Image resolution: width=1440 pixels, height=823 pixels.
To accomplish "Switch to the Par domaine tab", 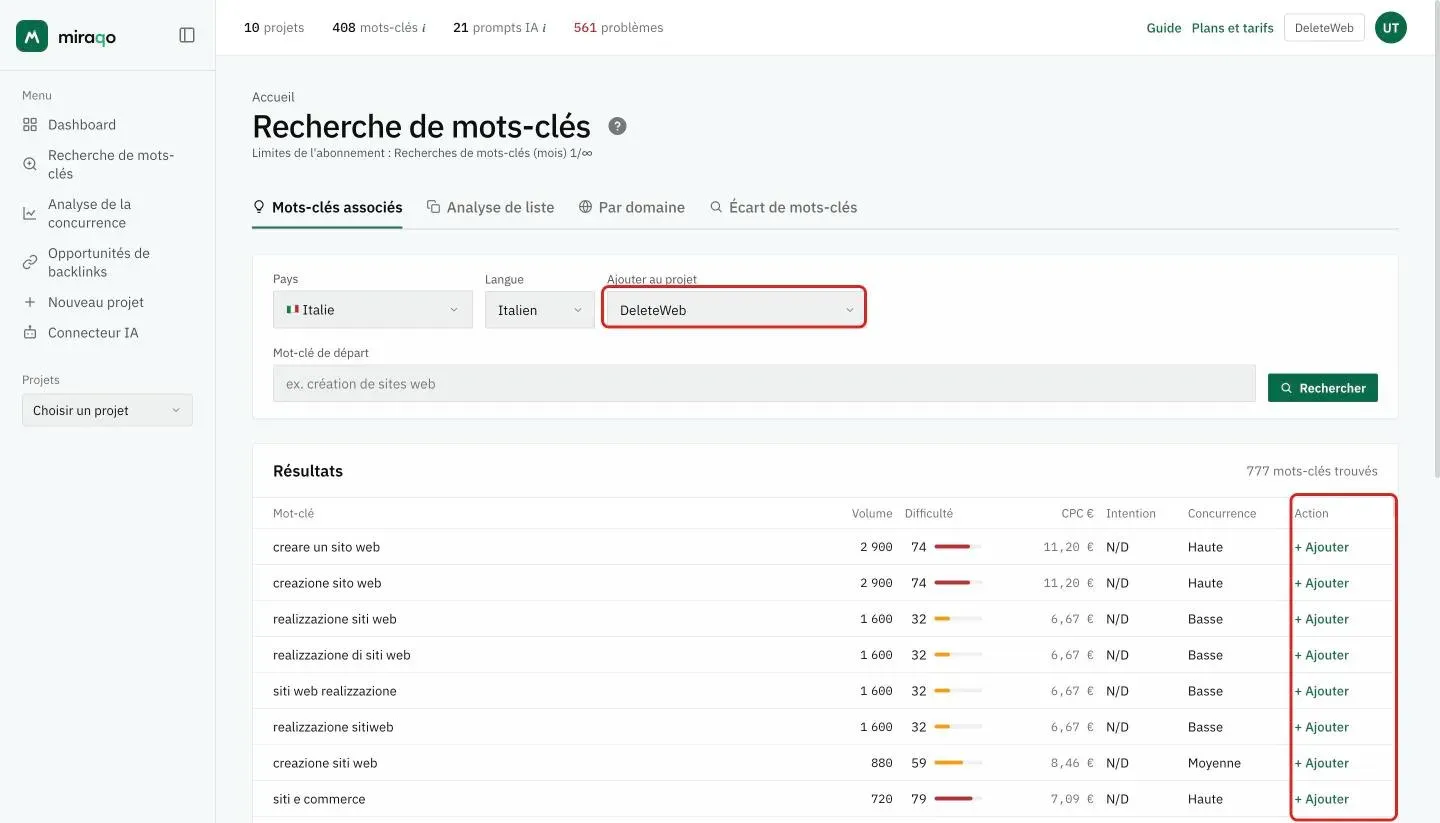I will [x=631, y=207].
